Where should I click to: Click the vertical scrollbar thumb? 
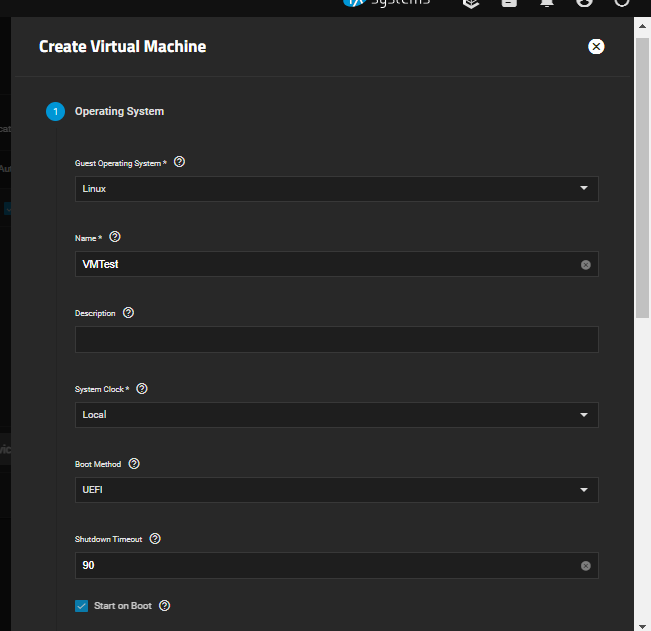642,178
